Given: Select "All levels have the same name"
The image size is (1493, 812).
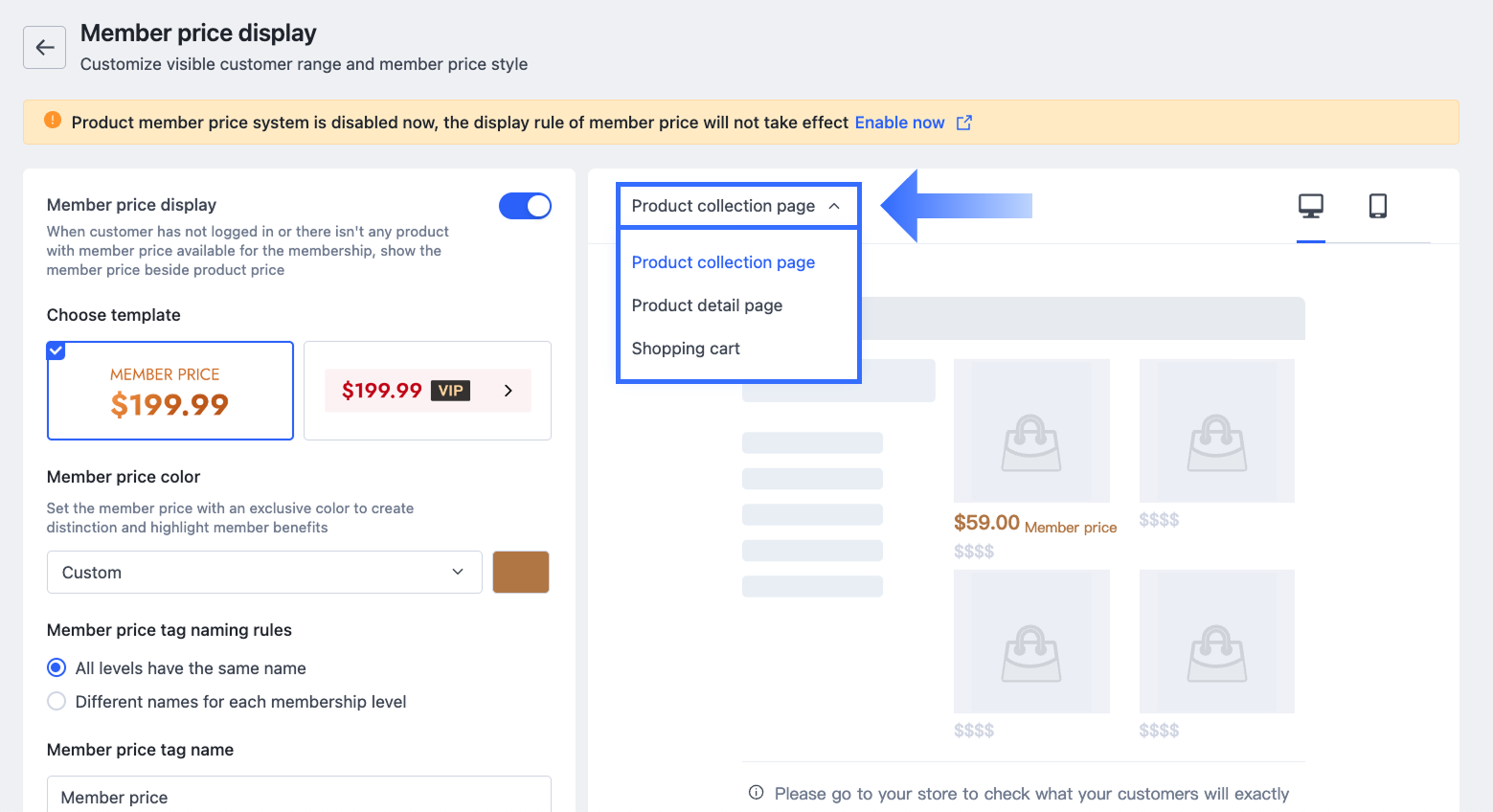Looking at the screenshot, I should 57,667.
